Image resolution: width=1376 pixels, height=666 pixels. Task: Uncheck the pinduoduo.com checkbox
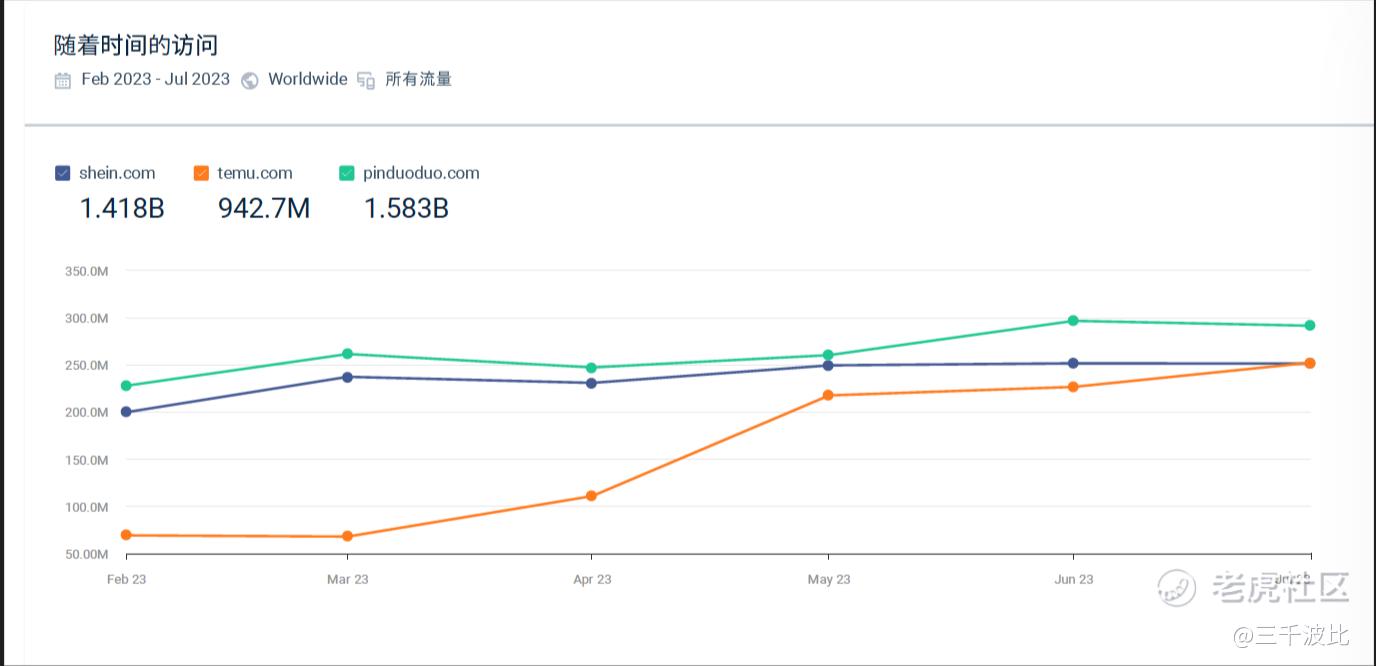pos(347,173)
